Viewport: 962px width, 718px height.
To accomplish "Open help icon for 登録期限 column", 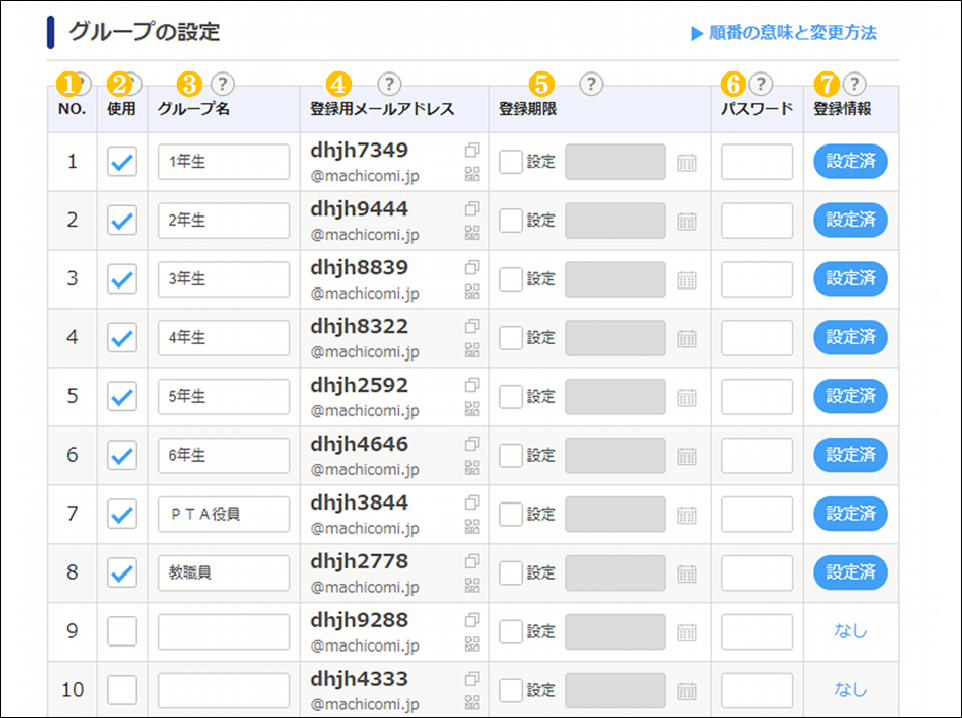I will (x=591, y=84).
